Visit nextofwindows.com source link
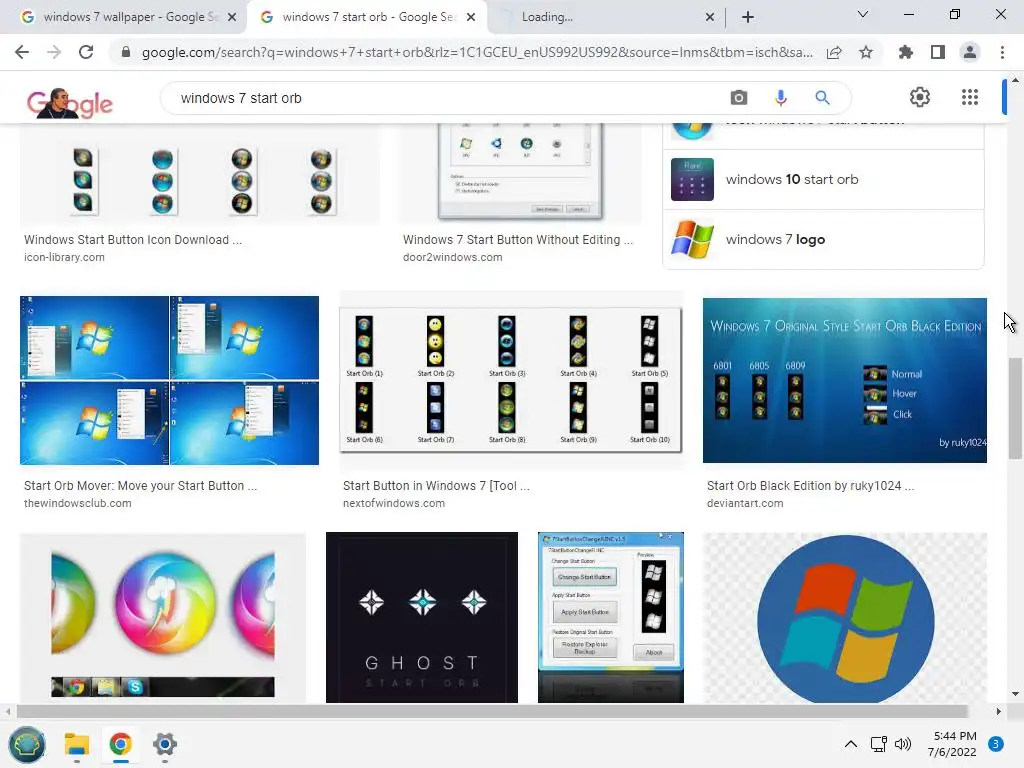The image size is (1024, 768). click(394, 504)
